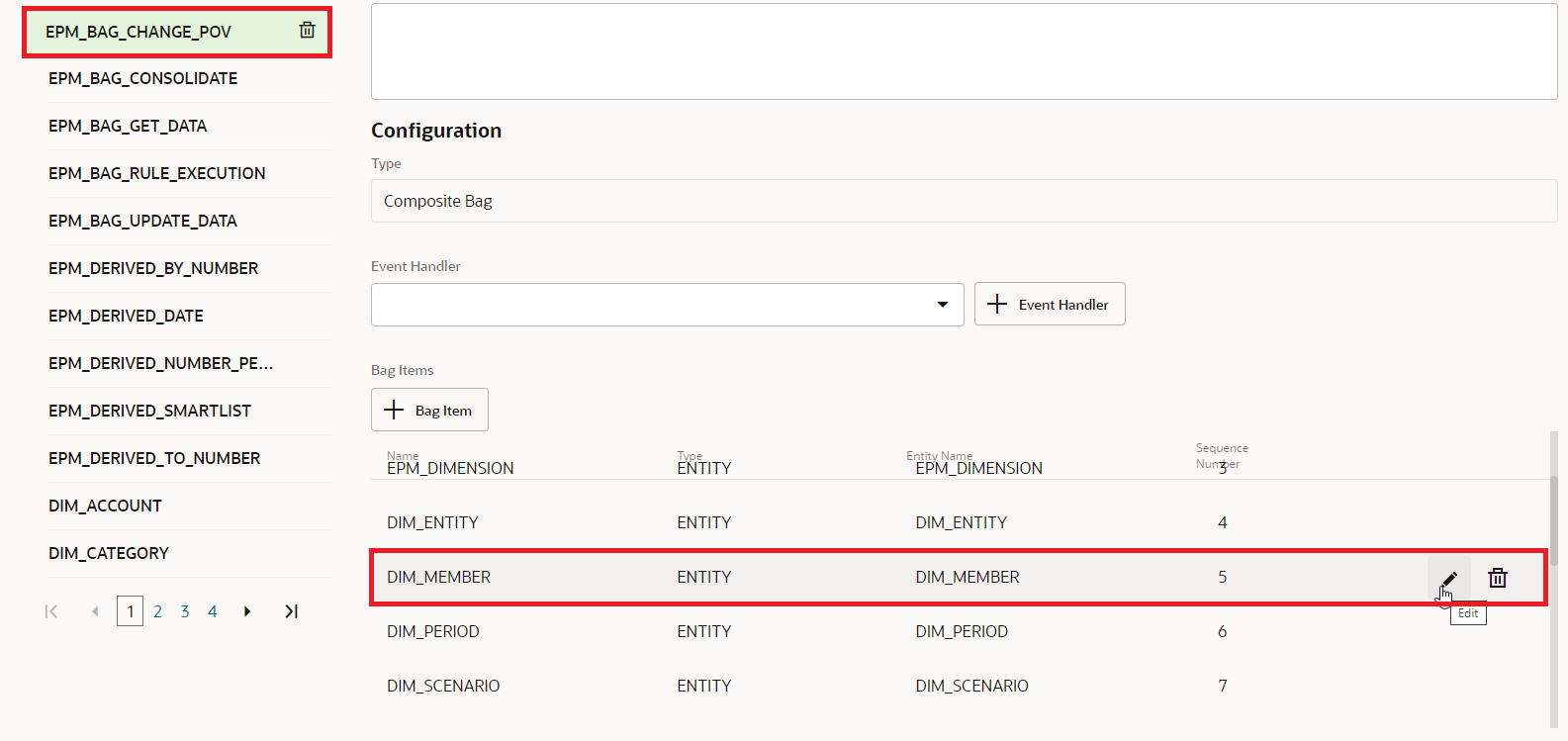Go to previous page of entities

click(95, 611)
